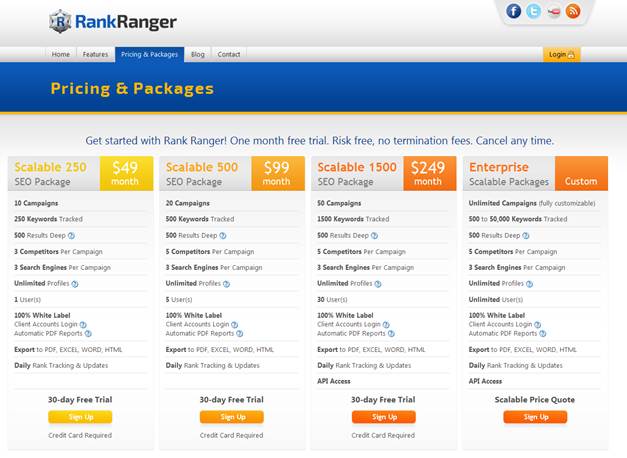Viewport: 627px width, 458px height.
Task: Show help for Scalable 1500 Automatic PDF Reports
Action: coord(391,334)
